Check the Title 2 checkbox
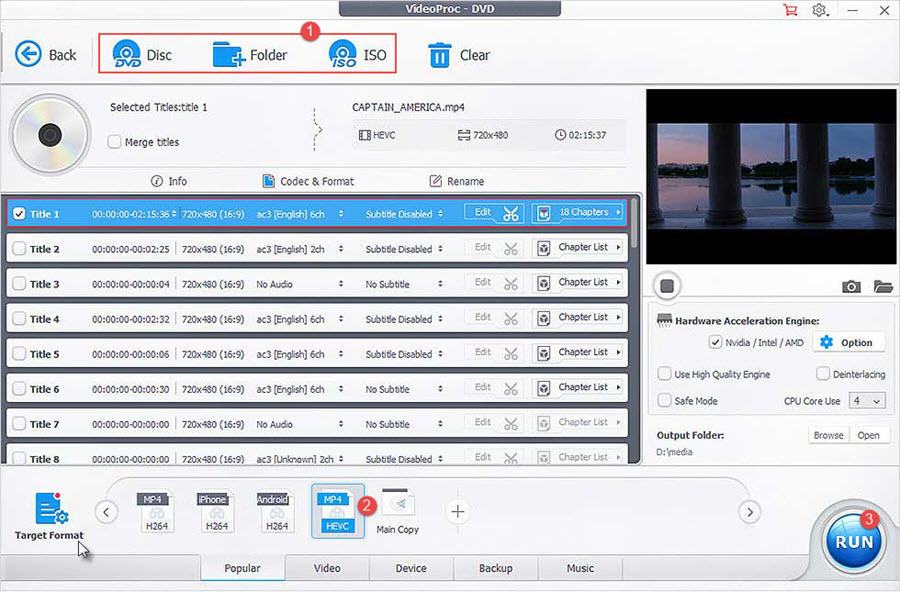Screen dimensions: 900x592 click(19, 249)
